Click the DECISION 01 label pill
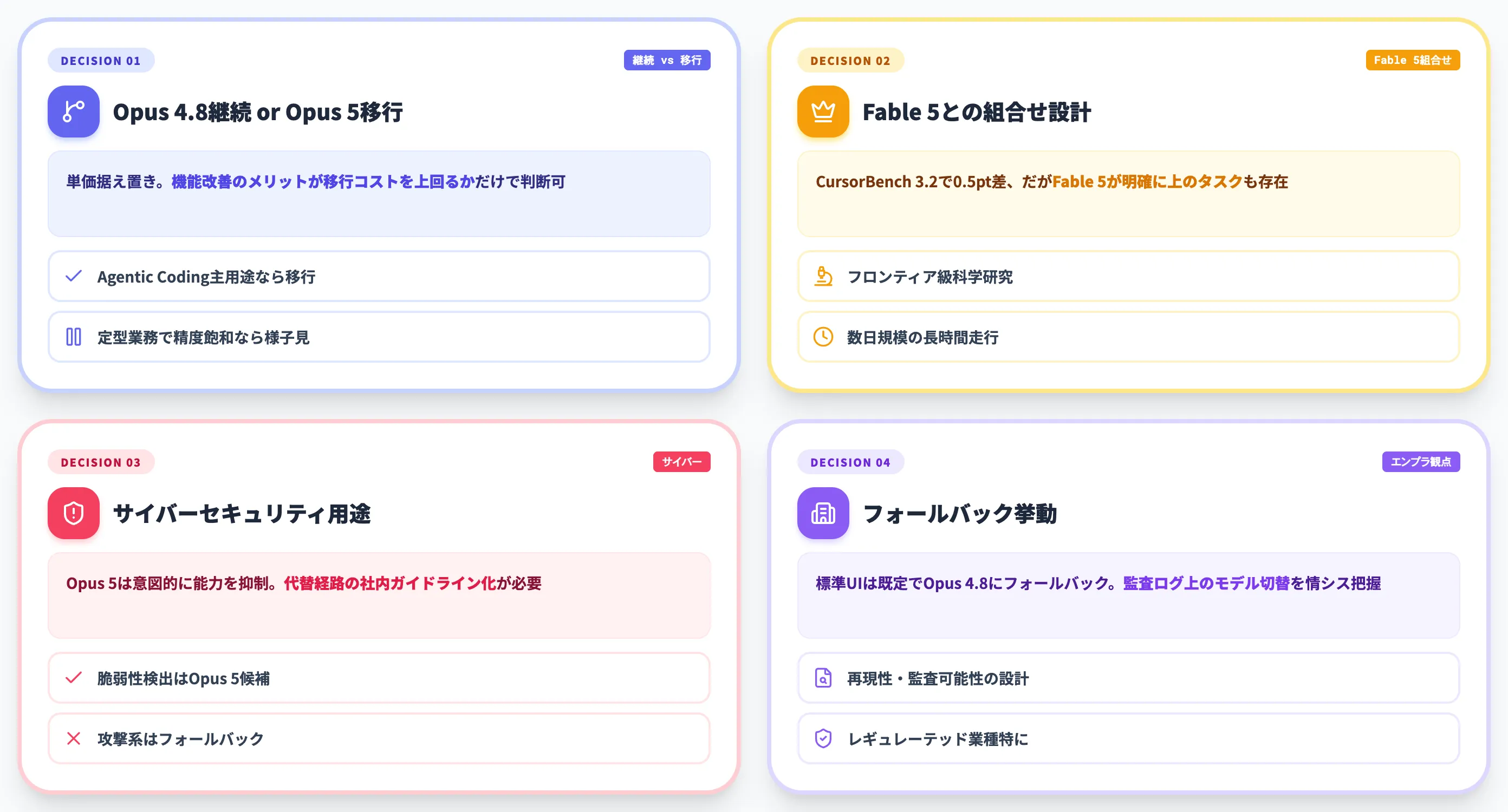The image size is (1508, 812). coord(101,60)
